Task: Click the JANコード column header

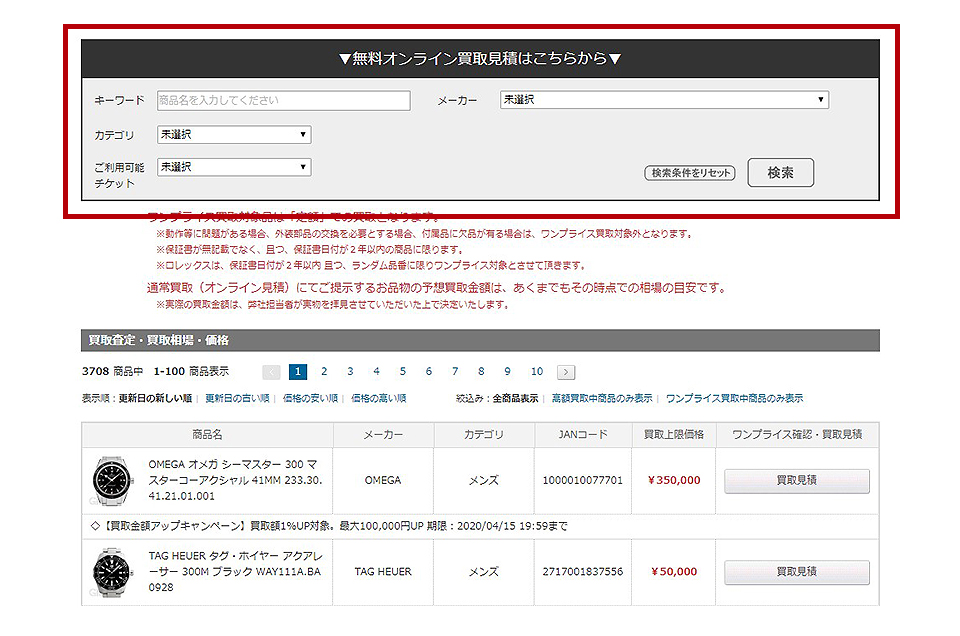Action: (x=583, y=435)
